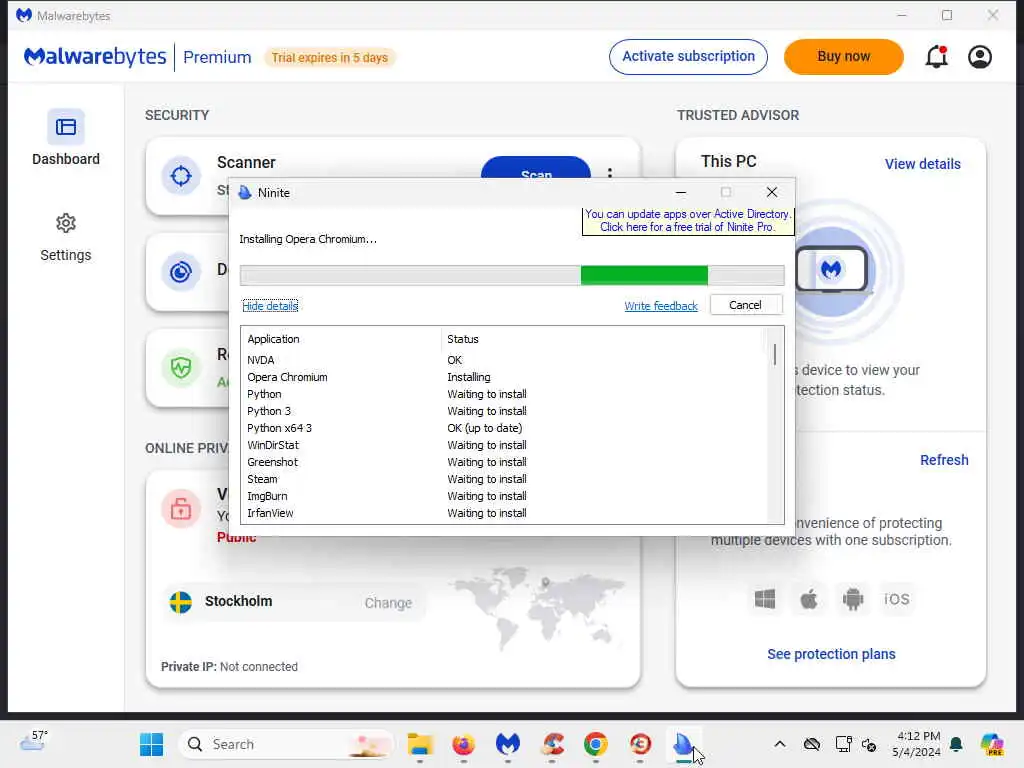This screenshot has height=768, width=1024.
Task: Open the Windows Start menu
Action: 152,744
